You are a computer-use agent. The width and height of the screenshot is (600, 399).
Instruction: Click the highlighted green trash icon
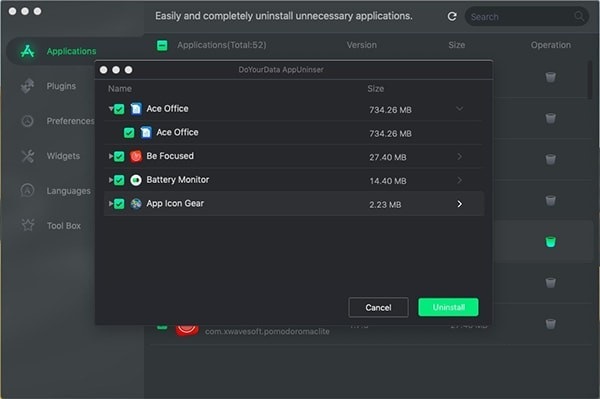(x=550, y=242)
